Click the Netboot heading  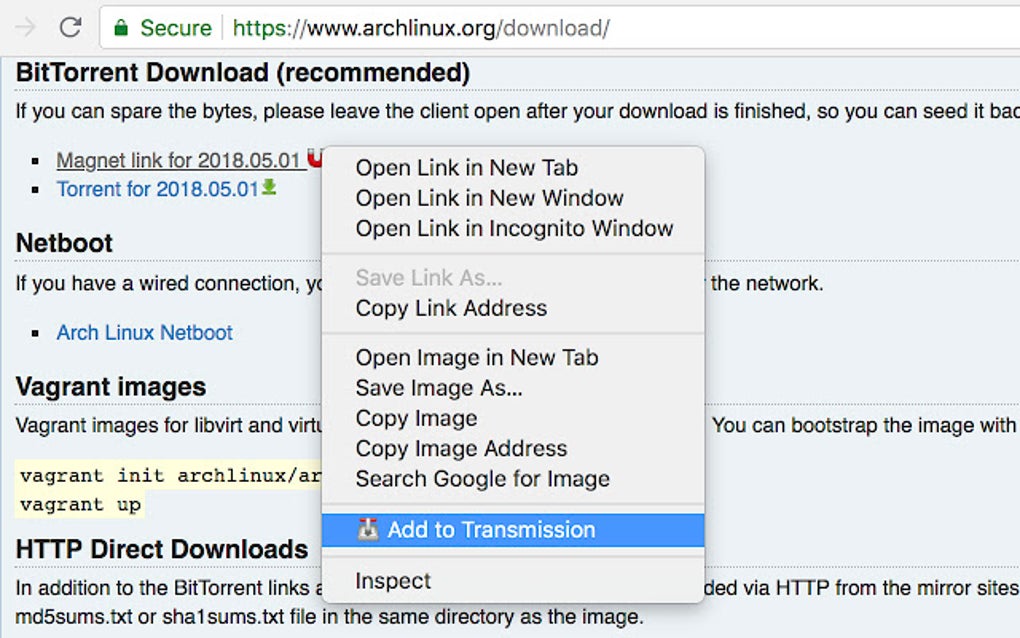point(64,243)
